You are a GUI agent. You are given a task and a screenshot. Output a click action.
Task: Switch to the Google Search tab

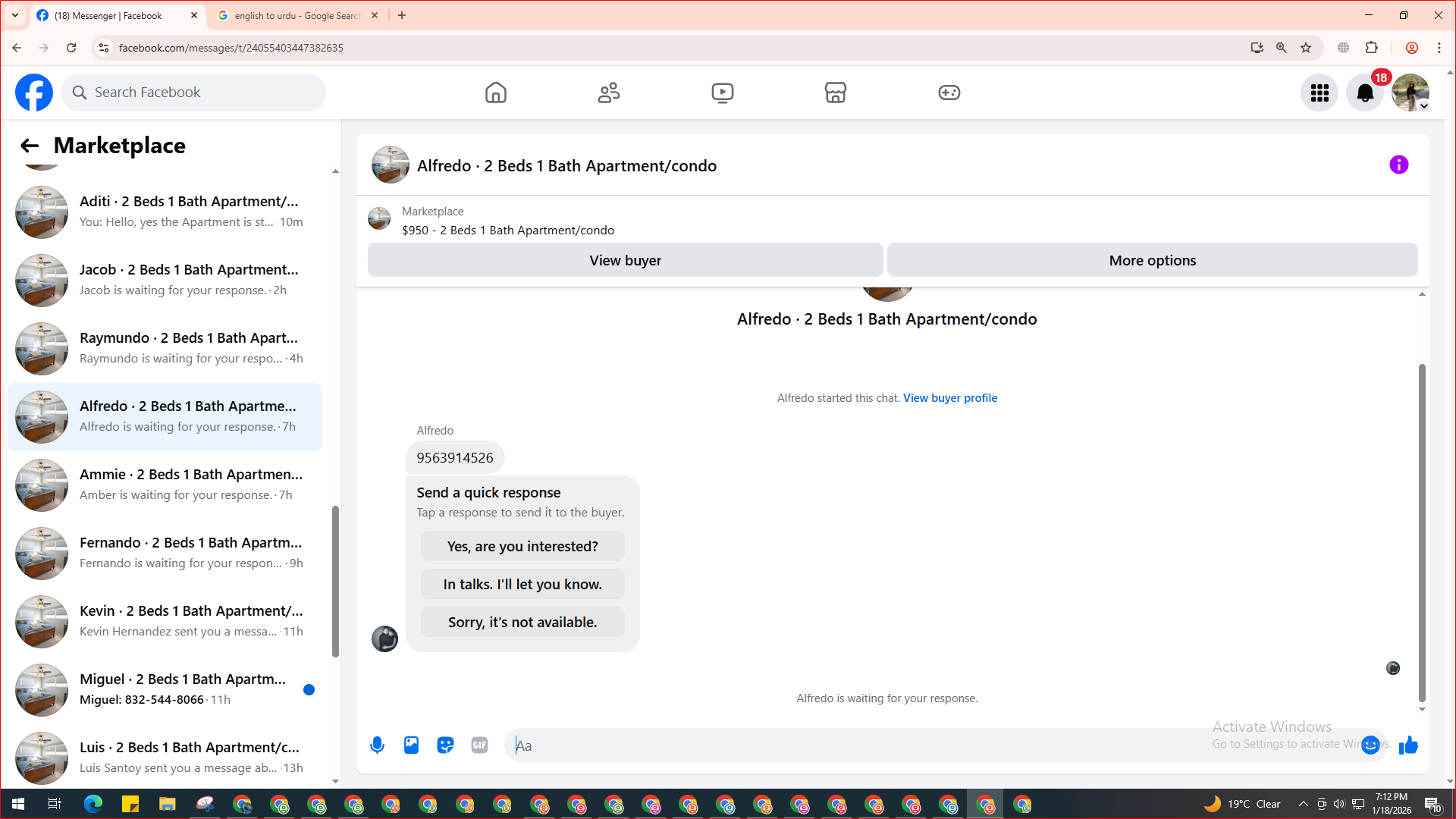coord(296,15)
